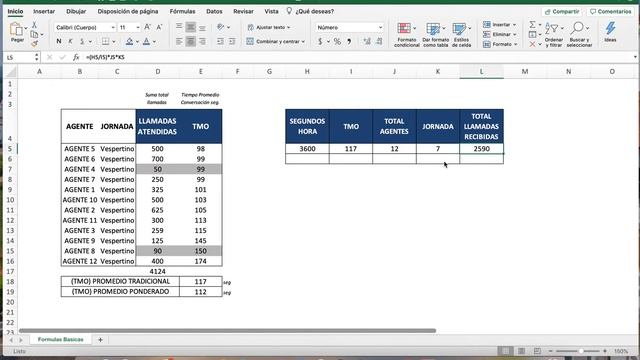Apply fill color bucket
This screenshot has height=360, width=640.
129,41
